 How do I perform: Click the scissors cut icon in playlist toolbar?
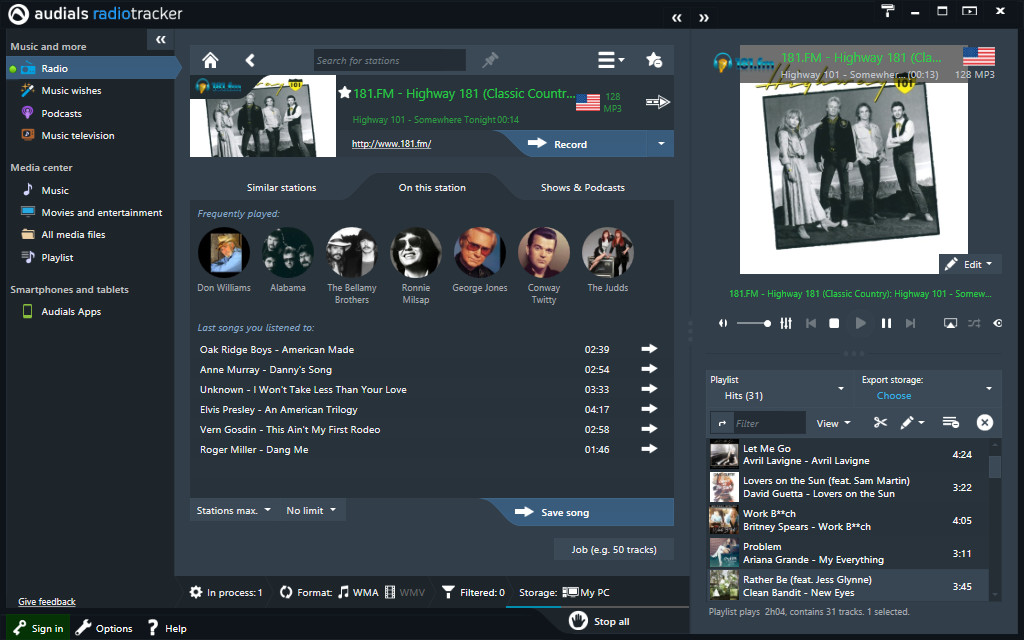[880, 423]
